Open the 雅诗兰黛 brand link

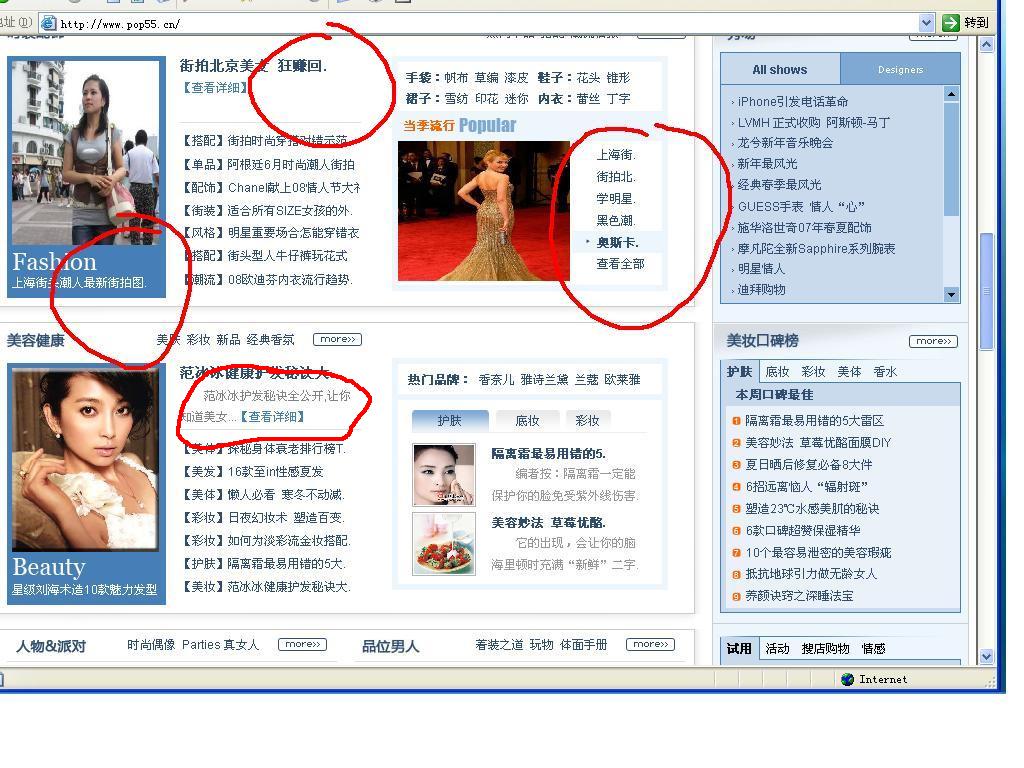click(x=545, y=379)
